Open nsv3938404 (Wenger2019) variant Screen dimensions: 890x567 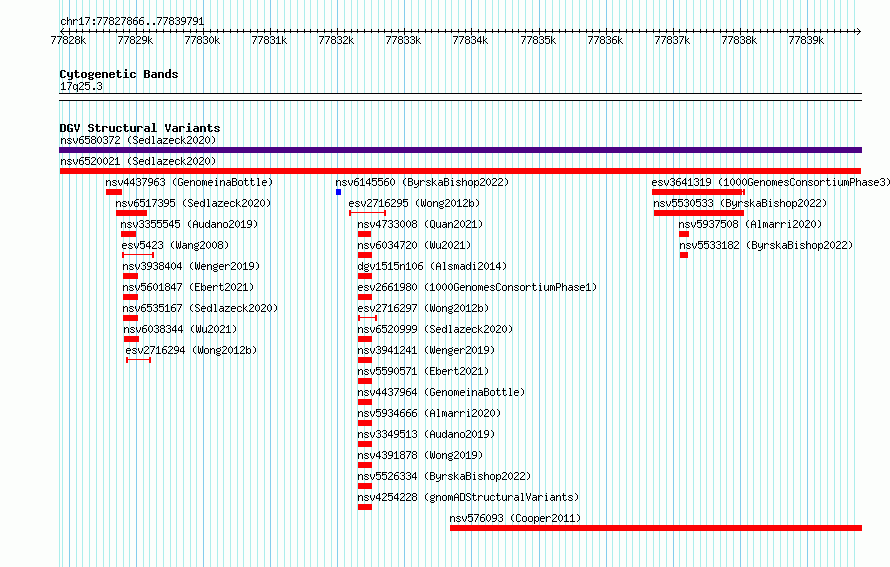191,266
